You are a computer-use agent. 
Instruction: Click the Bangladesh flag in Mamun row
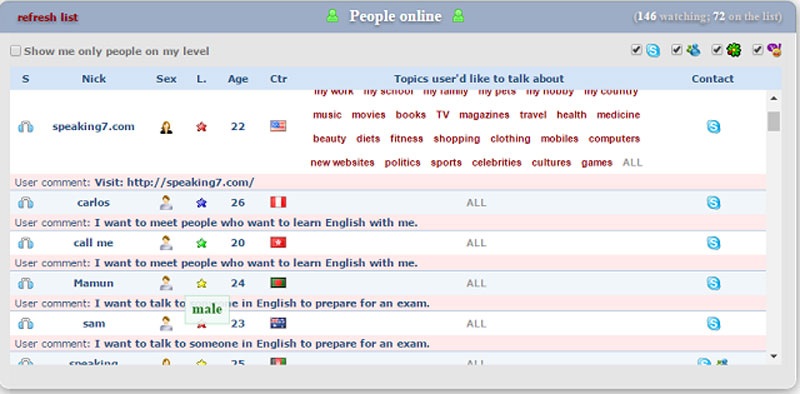click(278, 283)
